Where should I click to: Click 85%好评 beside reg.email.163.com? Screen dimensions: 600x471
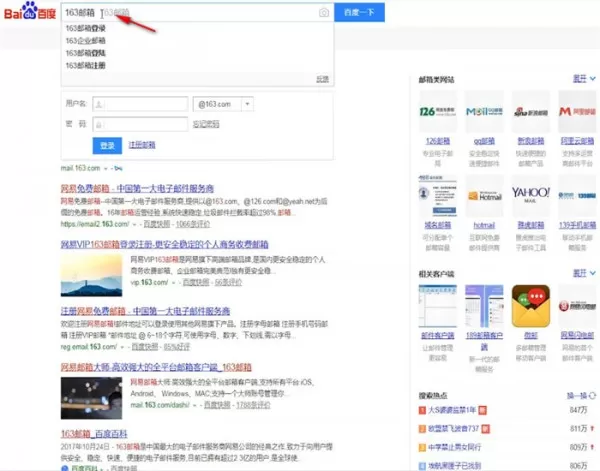(x=177, y=347)
